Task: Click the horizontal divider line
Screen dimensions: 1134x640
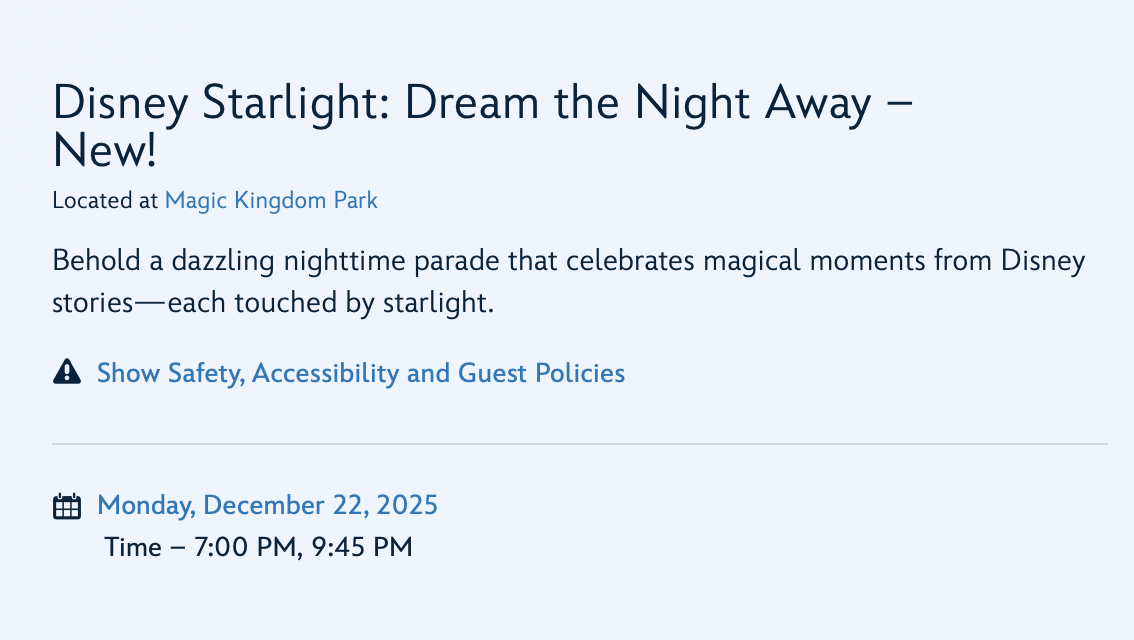Action: point(580,443)
